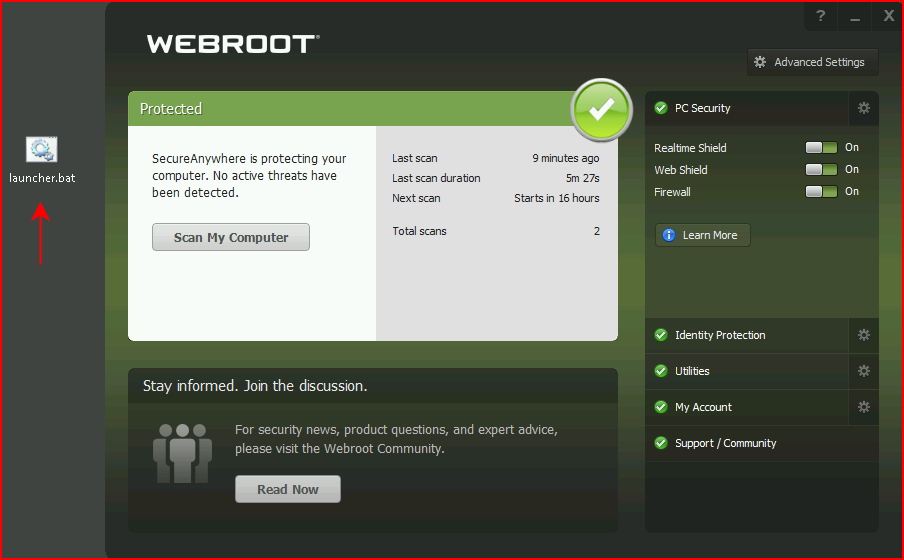Click the Webroot Community people icon
Viewport: 904px width, 560px height.
pyautogui.click(x=182, y=453)
